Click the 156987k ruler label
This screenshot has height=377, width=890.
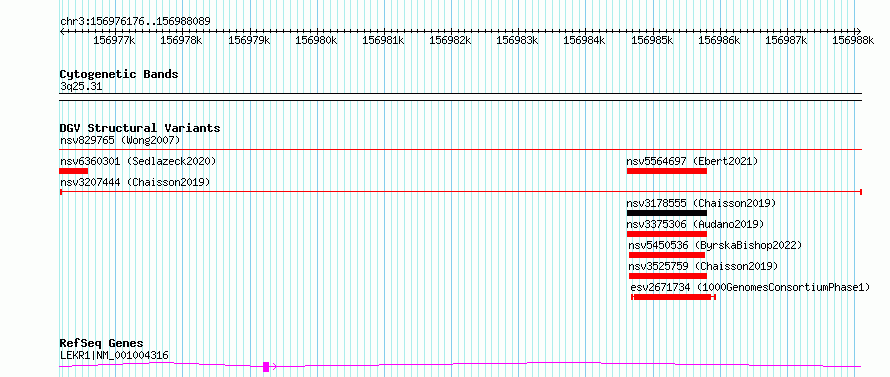point(786,40)
